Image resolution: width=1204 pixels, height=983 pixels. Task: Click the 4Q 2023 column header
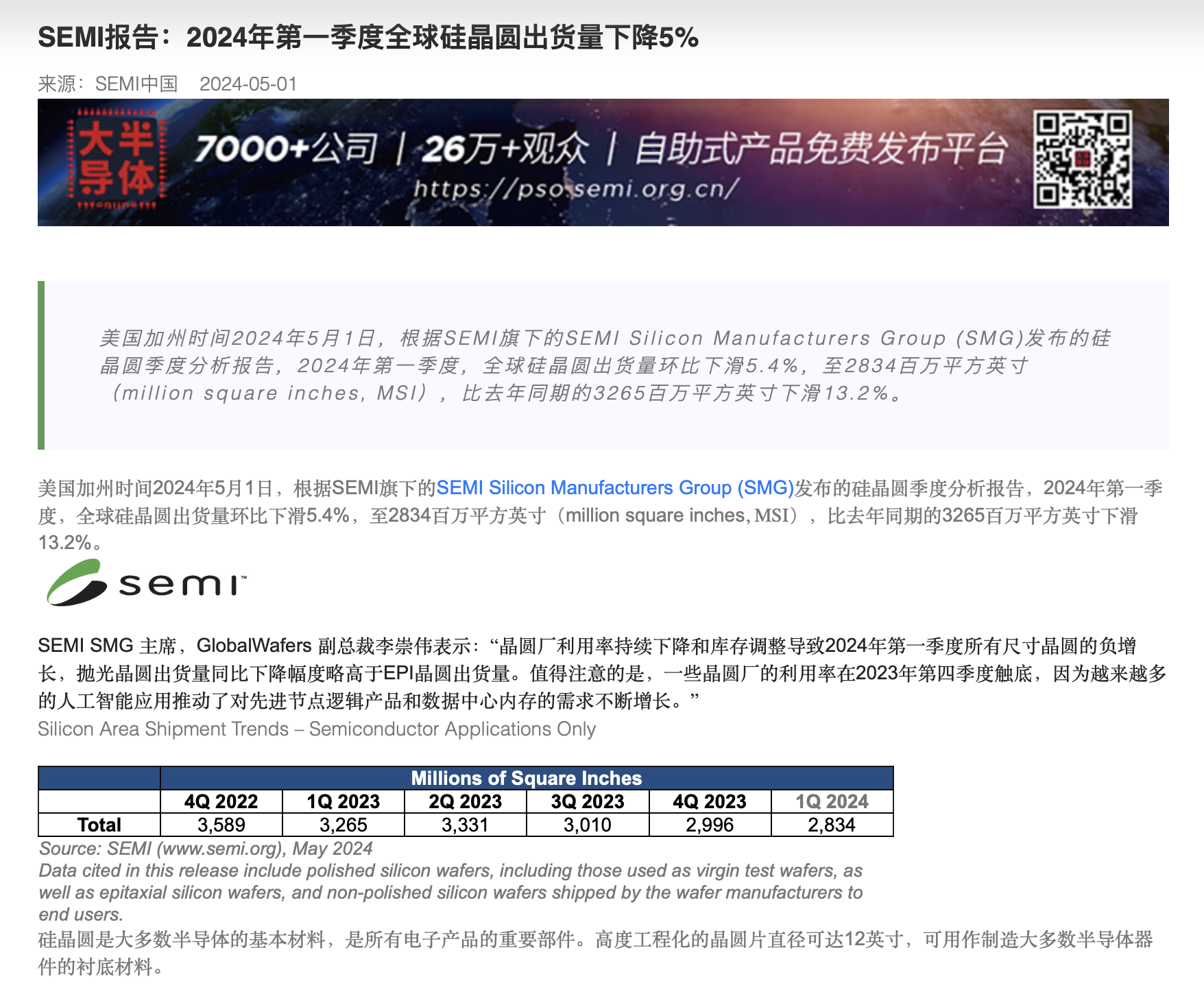[x=710, y=801]
